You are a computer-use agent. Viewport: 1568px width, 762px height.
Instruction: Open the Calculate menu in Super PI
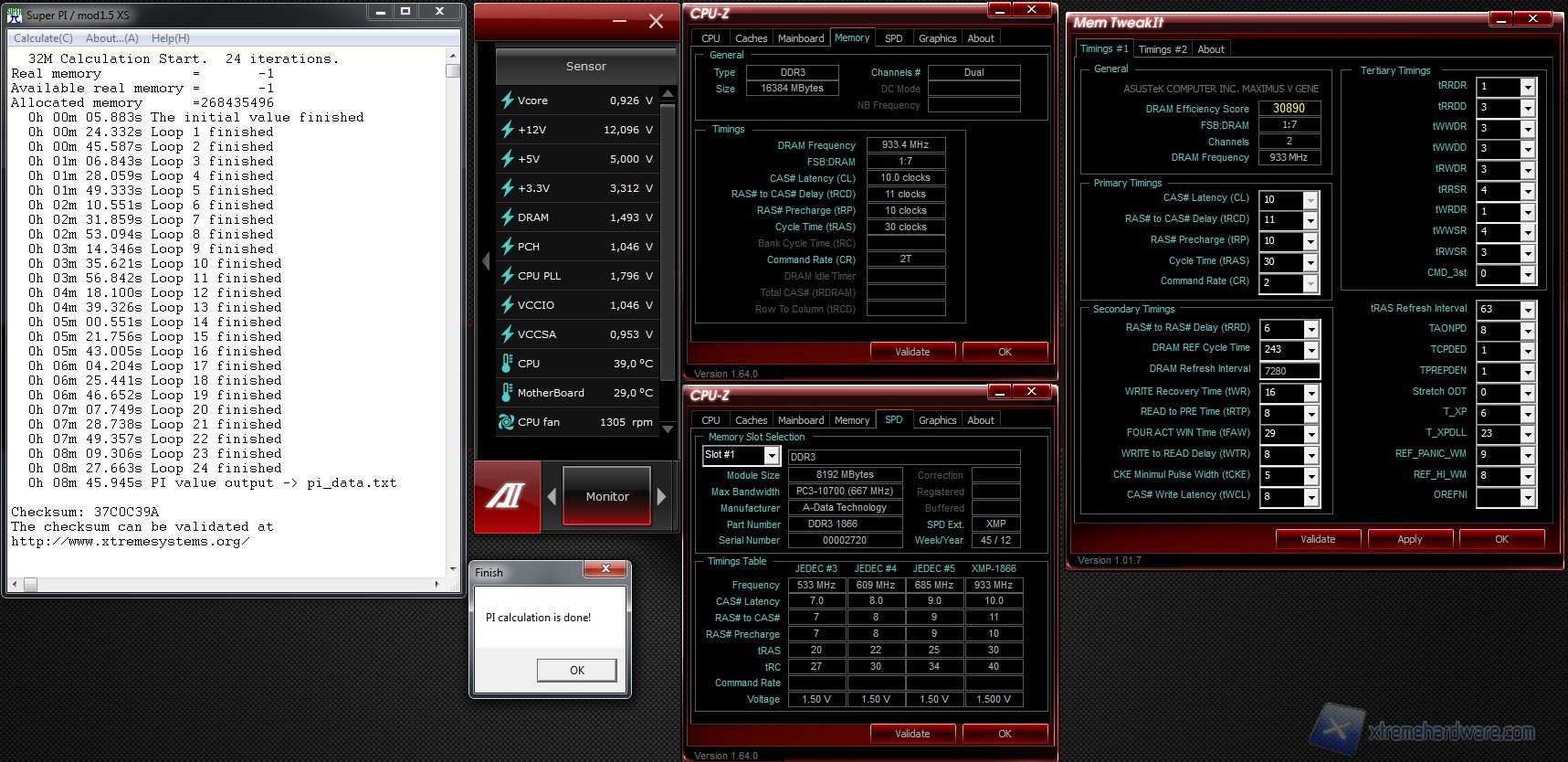(x=43, y=38)
